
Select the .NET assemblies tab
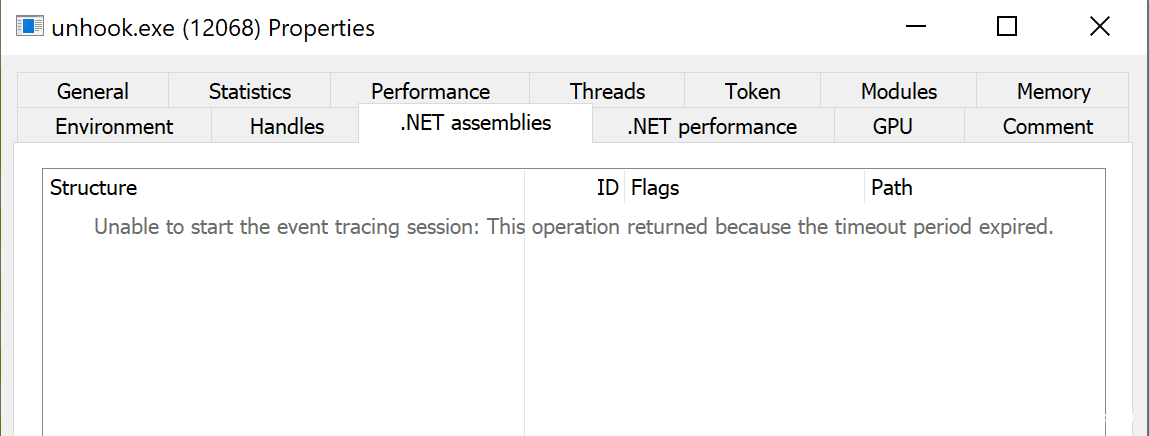click(x=475, y=123)
